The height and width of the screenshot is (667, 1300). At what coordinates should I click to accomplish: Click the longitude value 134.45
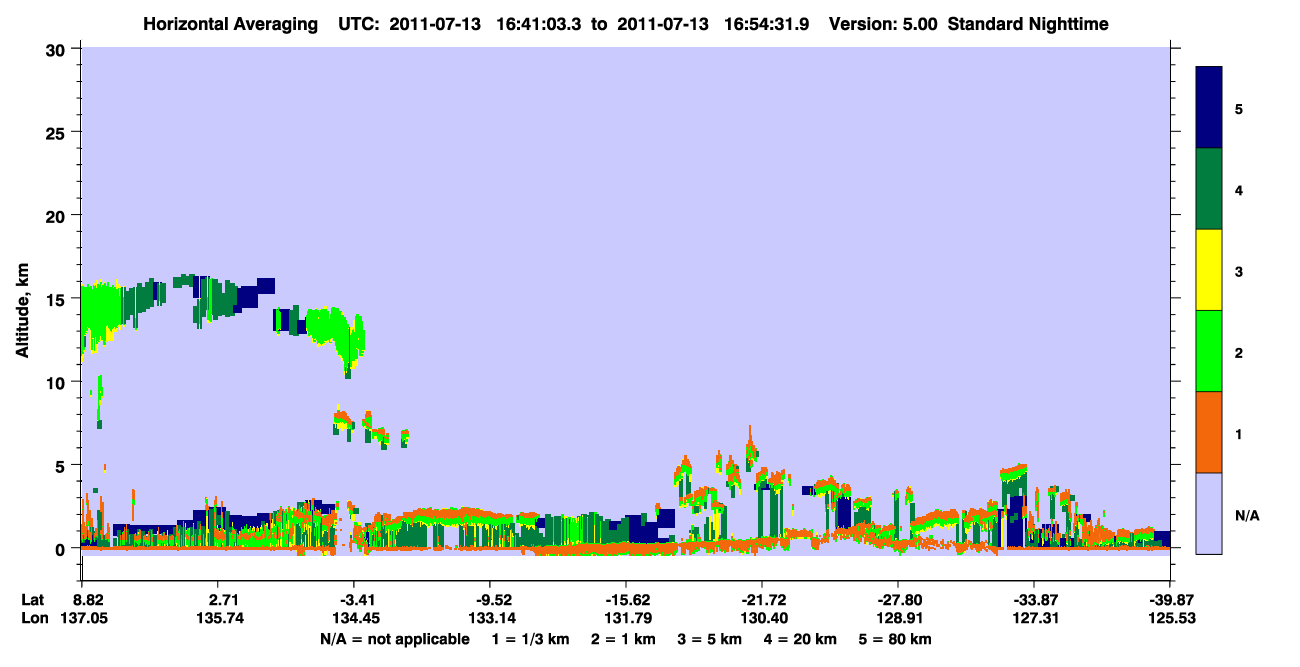click(x=358, y=619)
